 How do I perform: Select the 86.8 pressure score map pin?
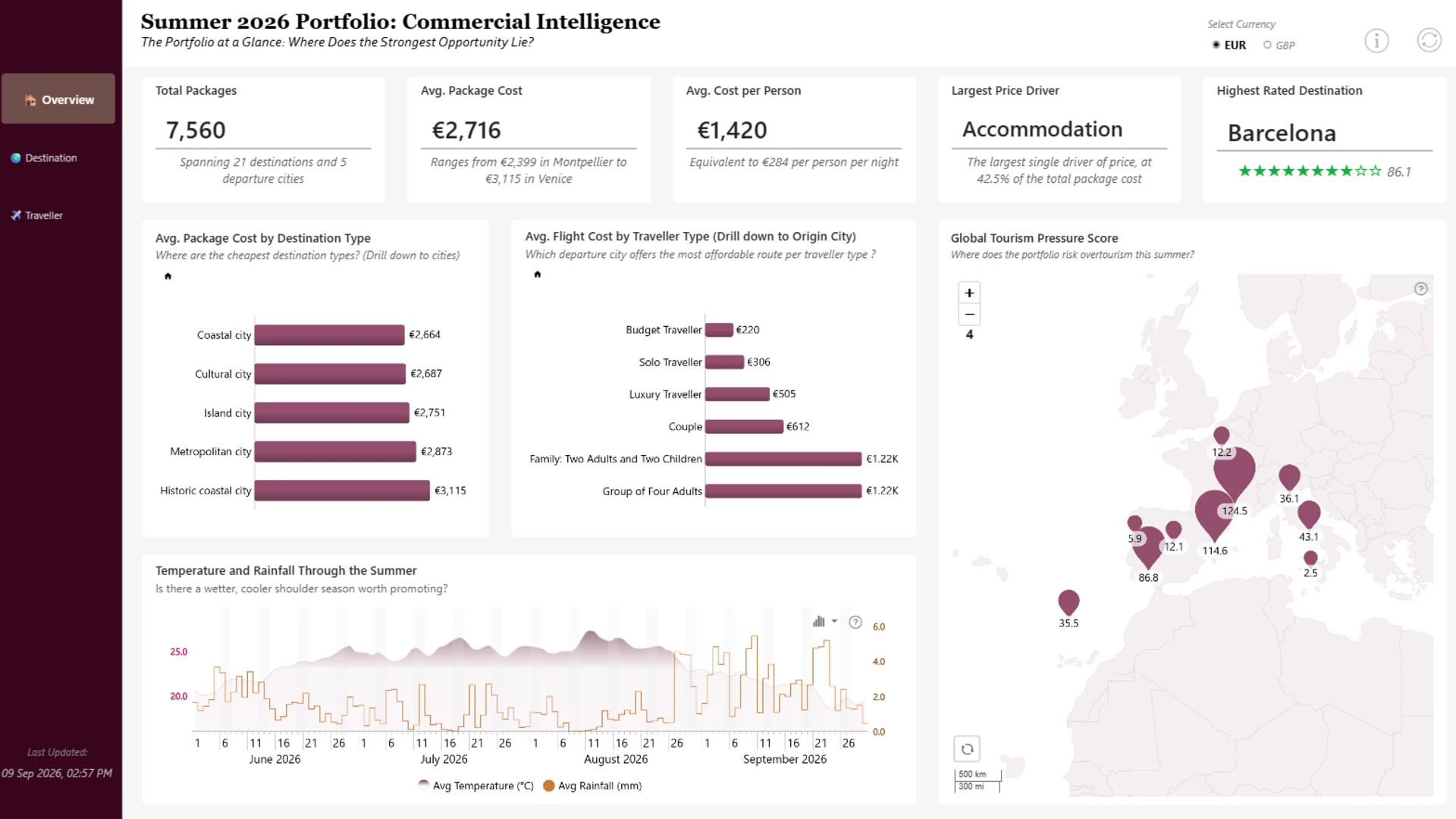[x=1147, y=547]
